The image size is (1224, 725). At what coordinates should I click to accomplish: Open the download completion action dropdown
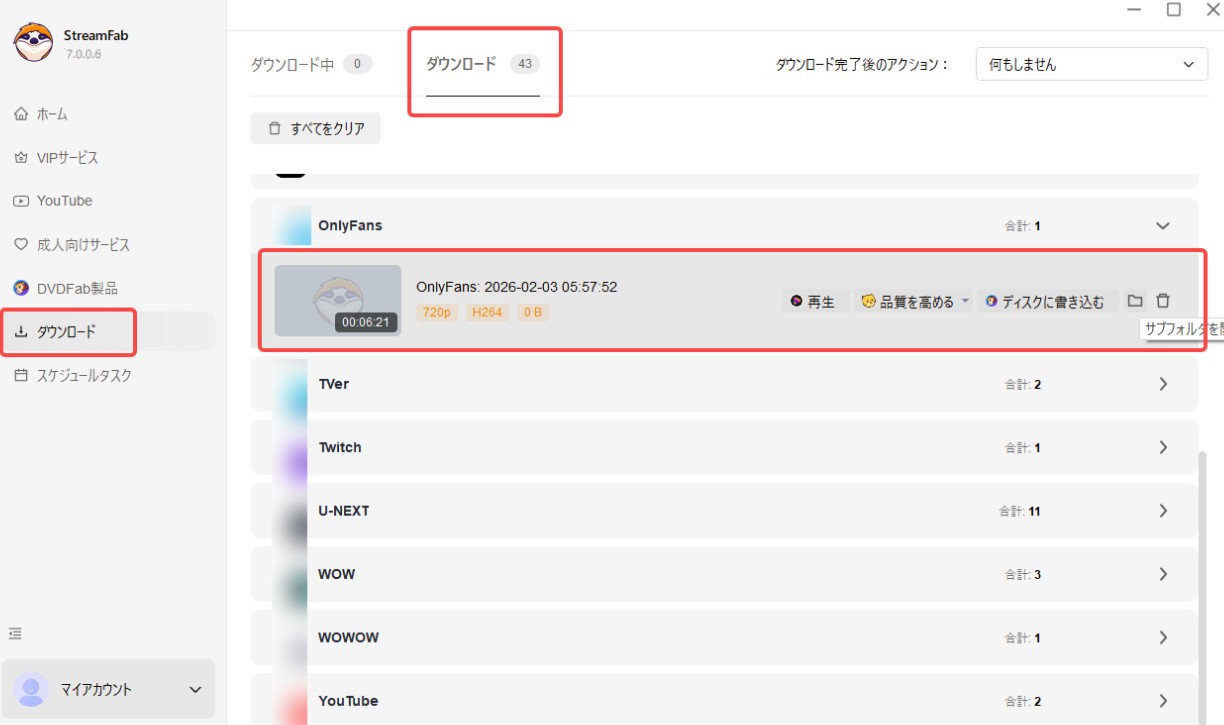coord(1091,65)
